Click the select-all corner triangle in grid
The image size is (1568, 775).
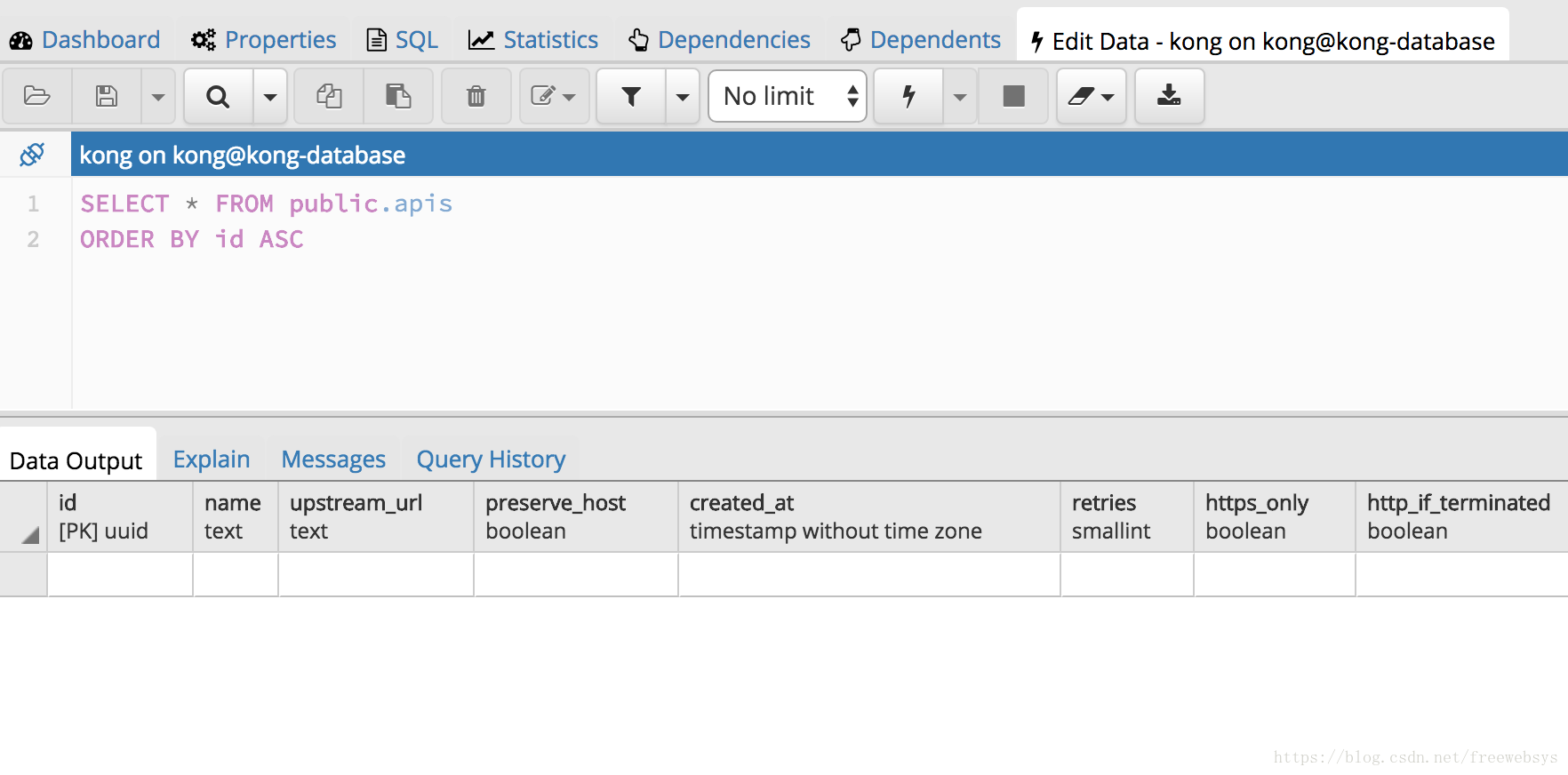(30, 534)
